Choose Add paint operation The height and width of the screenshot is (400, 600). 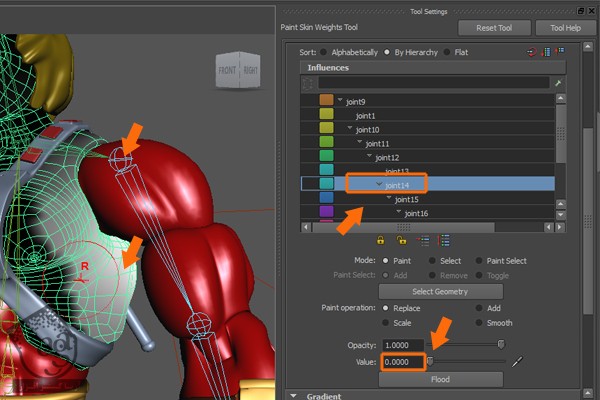pos(479,308)
